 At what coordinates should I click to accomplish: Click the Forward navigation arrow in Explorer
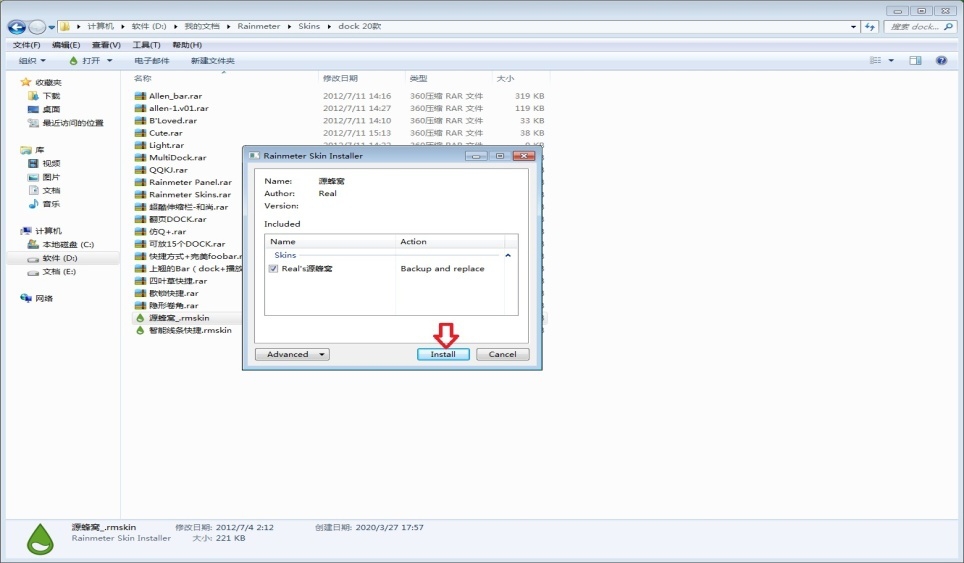click(37, 27)
